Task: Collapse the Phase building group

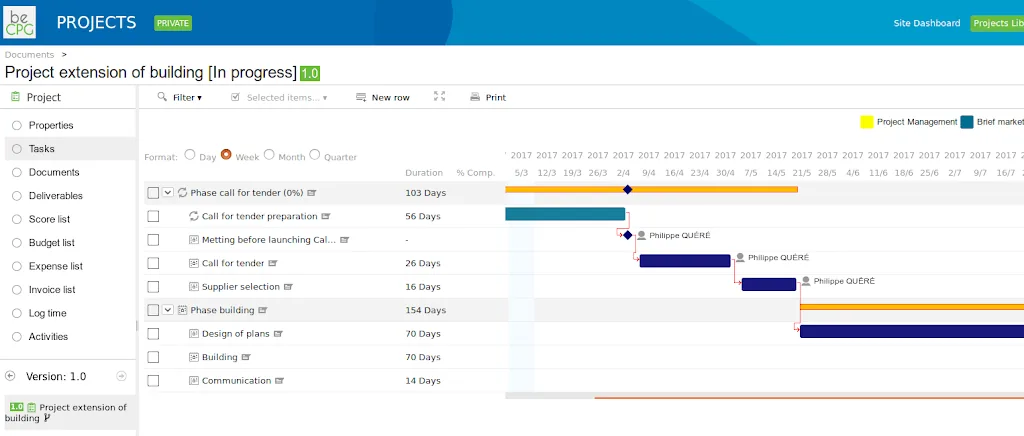Action: point(168,310)
